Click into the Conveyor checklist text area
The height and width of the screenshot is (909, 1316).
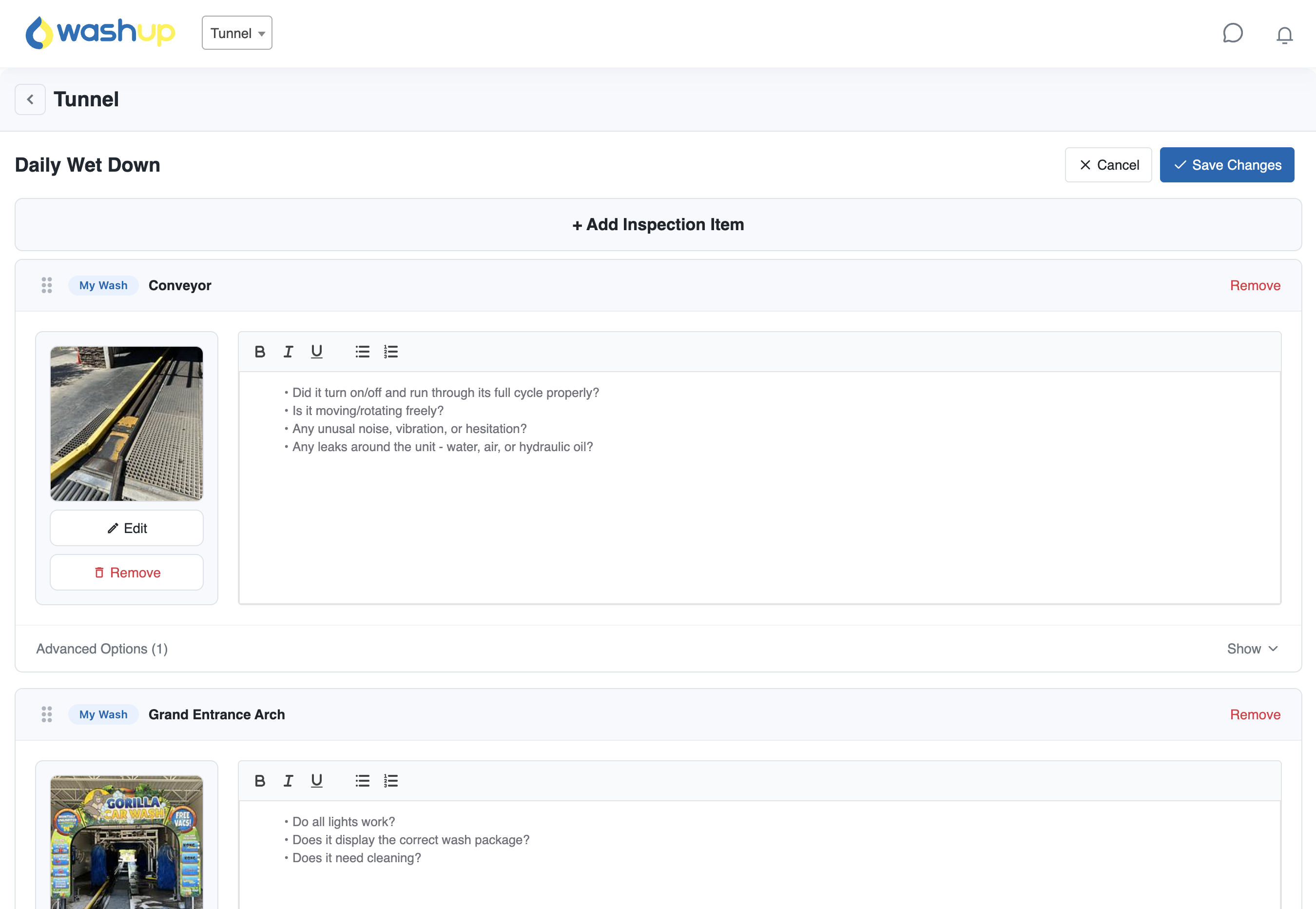tap(759, 488)
